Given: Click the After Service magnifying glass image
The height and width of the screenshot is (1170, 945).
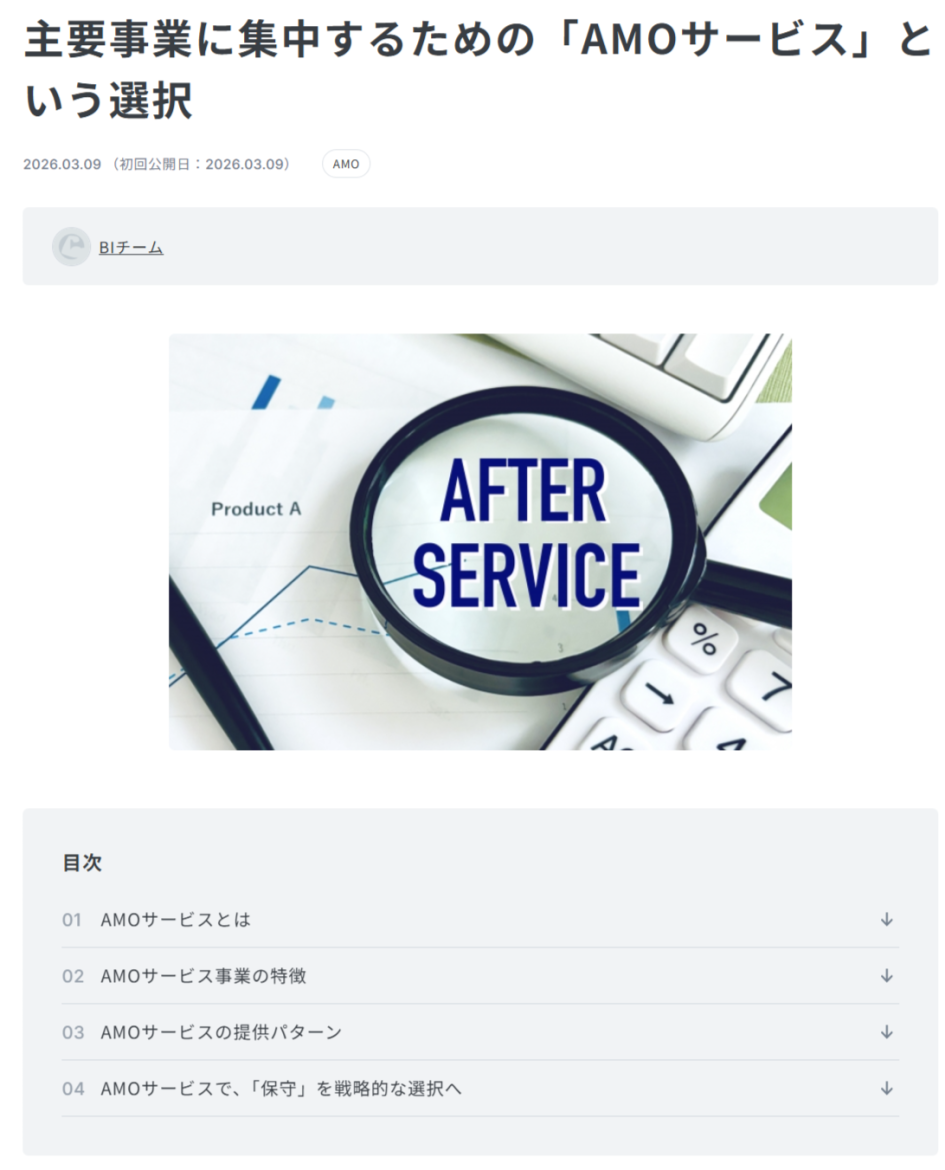Looking at the screenshot, I should point(480,542).
